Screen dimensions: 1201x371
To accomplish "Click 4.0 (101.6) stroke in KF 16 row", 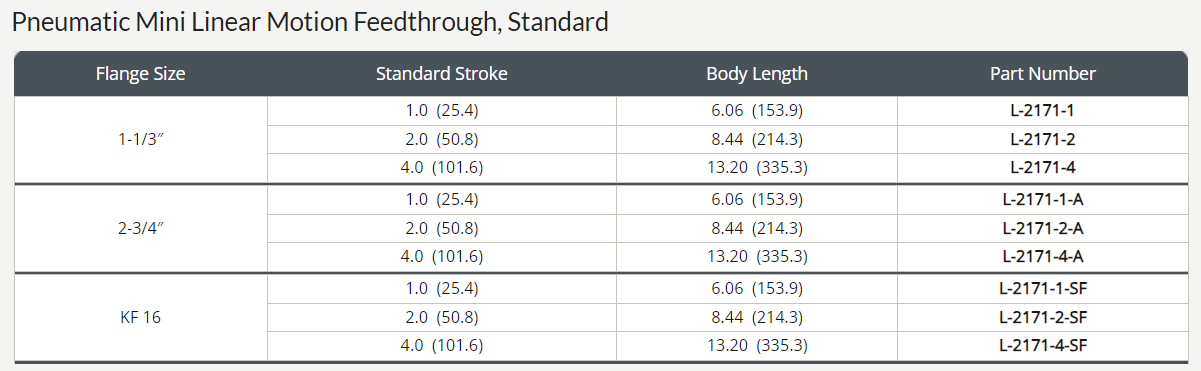I will tap(442, 346).
